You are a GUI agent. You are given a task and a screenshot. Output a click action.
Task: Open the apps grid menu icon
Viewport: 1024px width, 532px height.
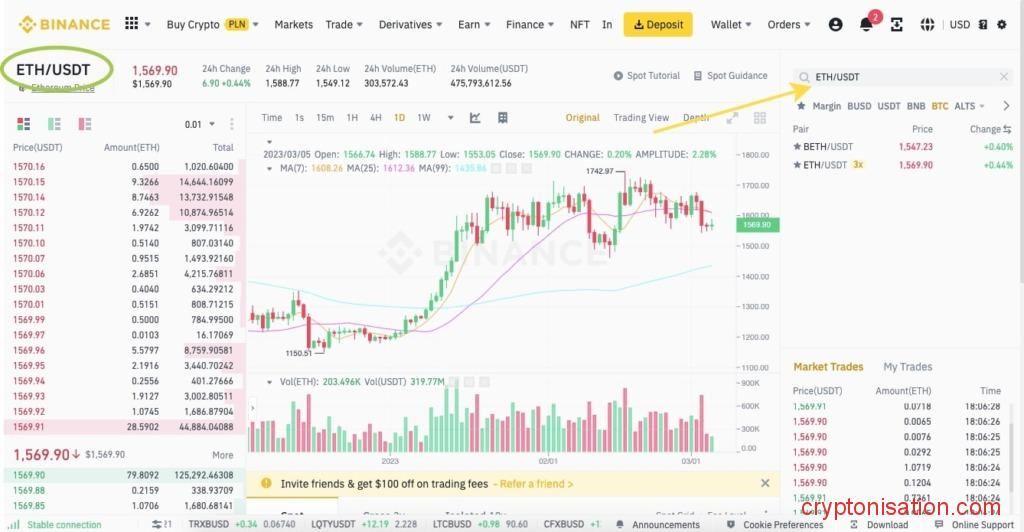[132, 24]
